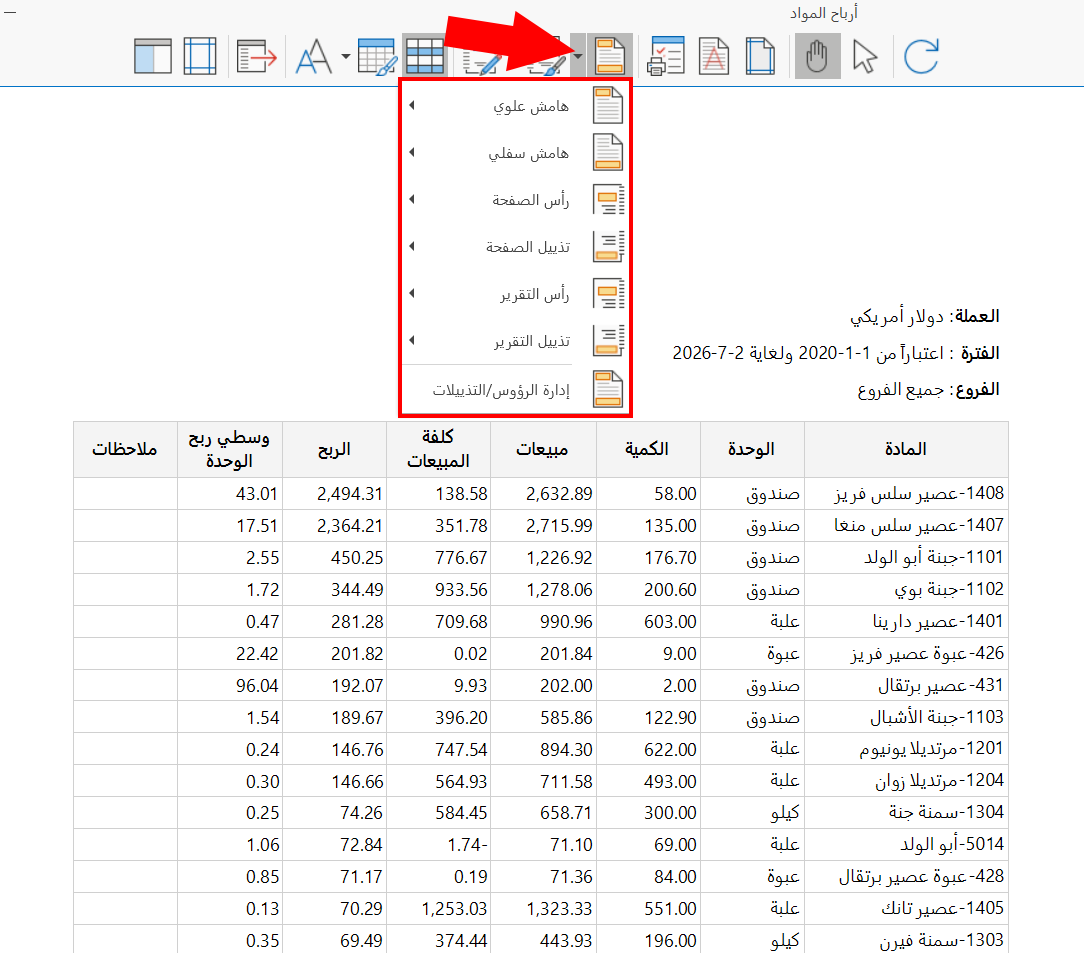Click the edit lines pencil icon
1084x953 pixels.
pyautogui.click(x=482, y=64)
